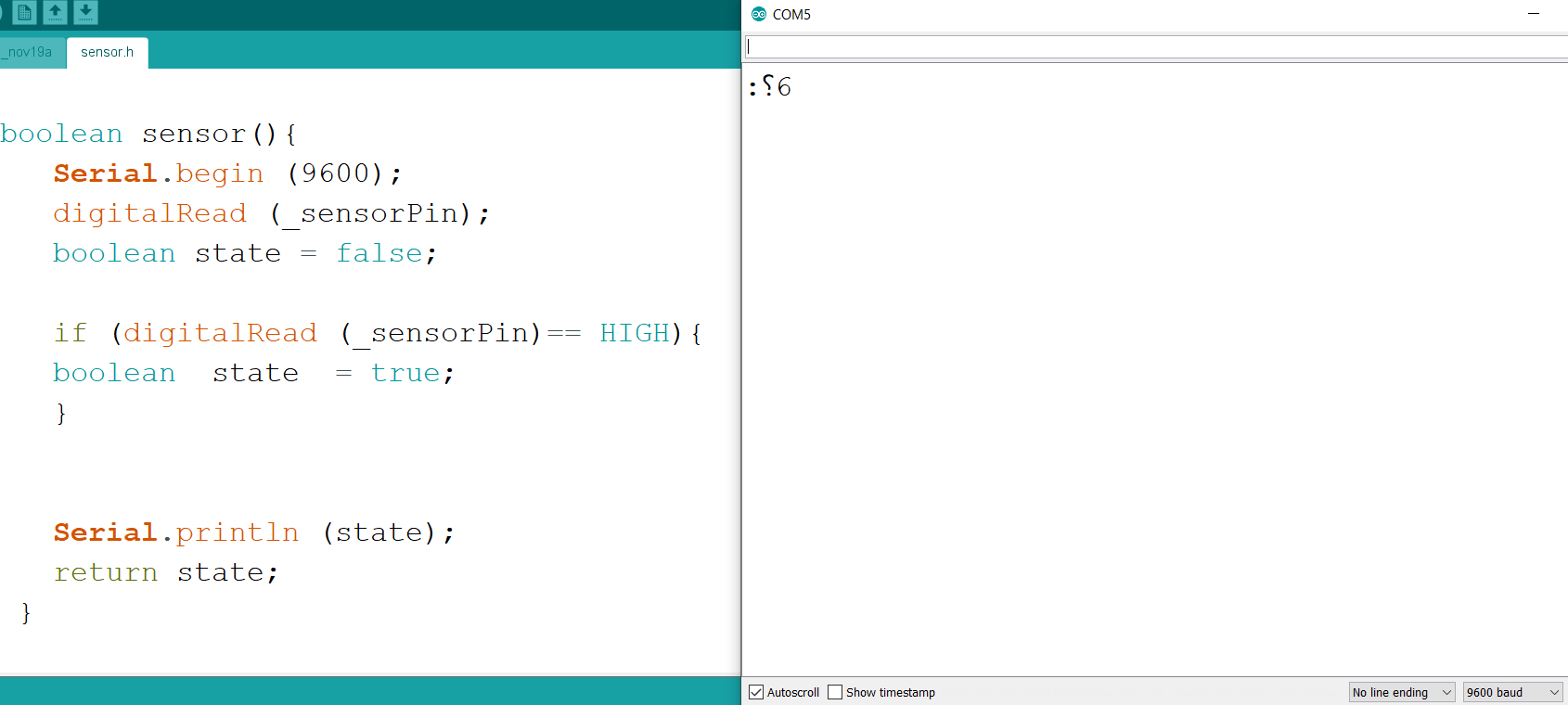Open the 9600 baud rate dropdown

1512,692
